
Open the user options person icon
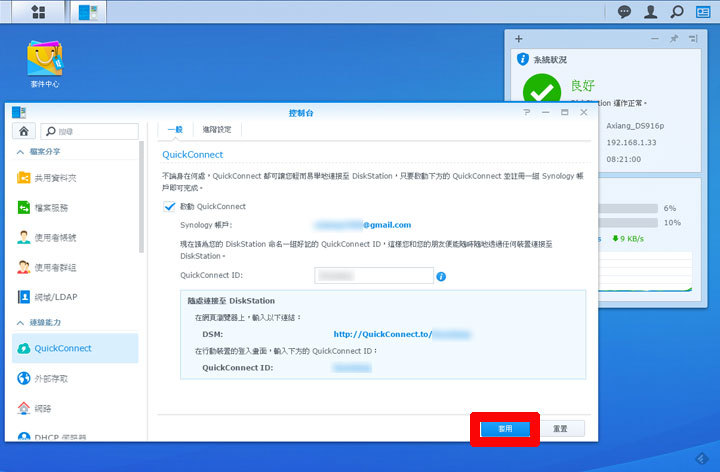pos(650,11)
